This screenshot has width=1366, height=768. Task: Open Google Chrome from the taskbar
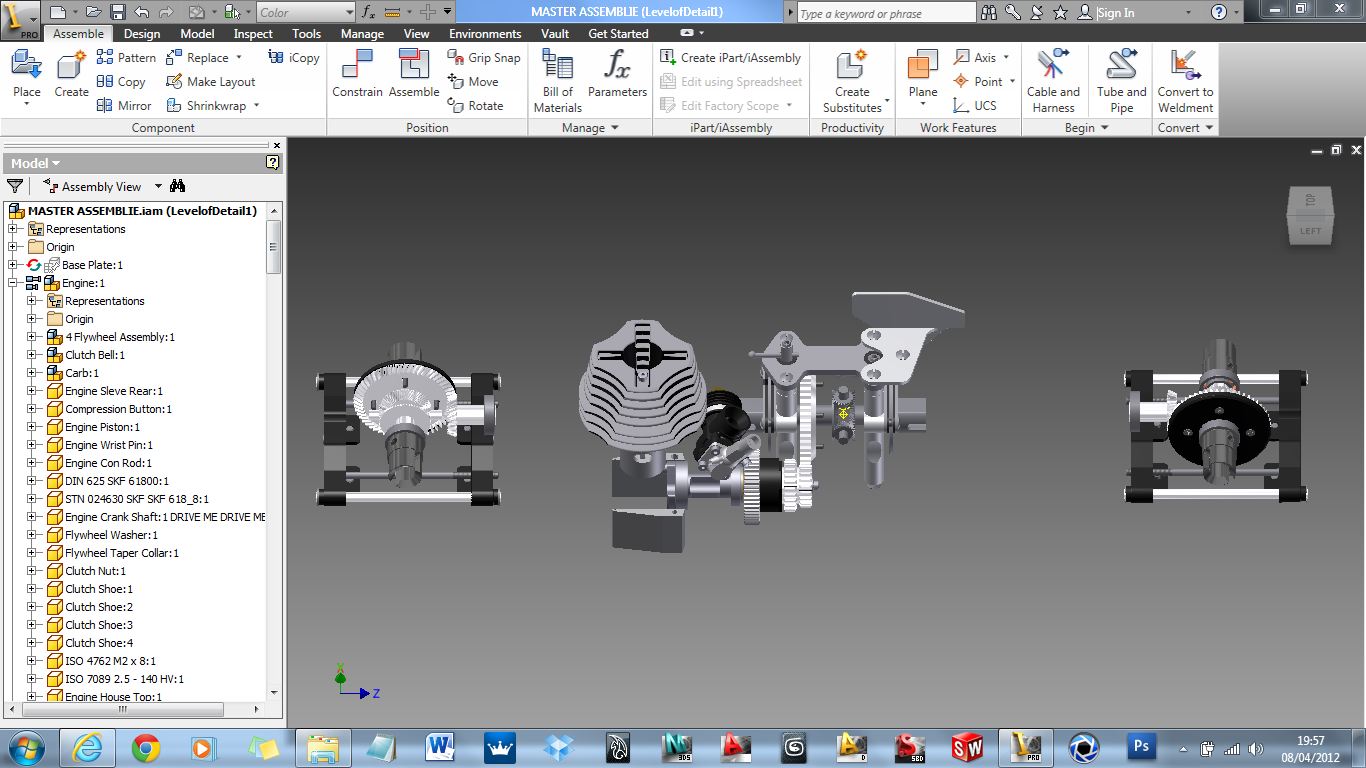[146, 748]
